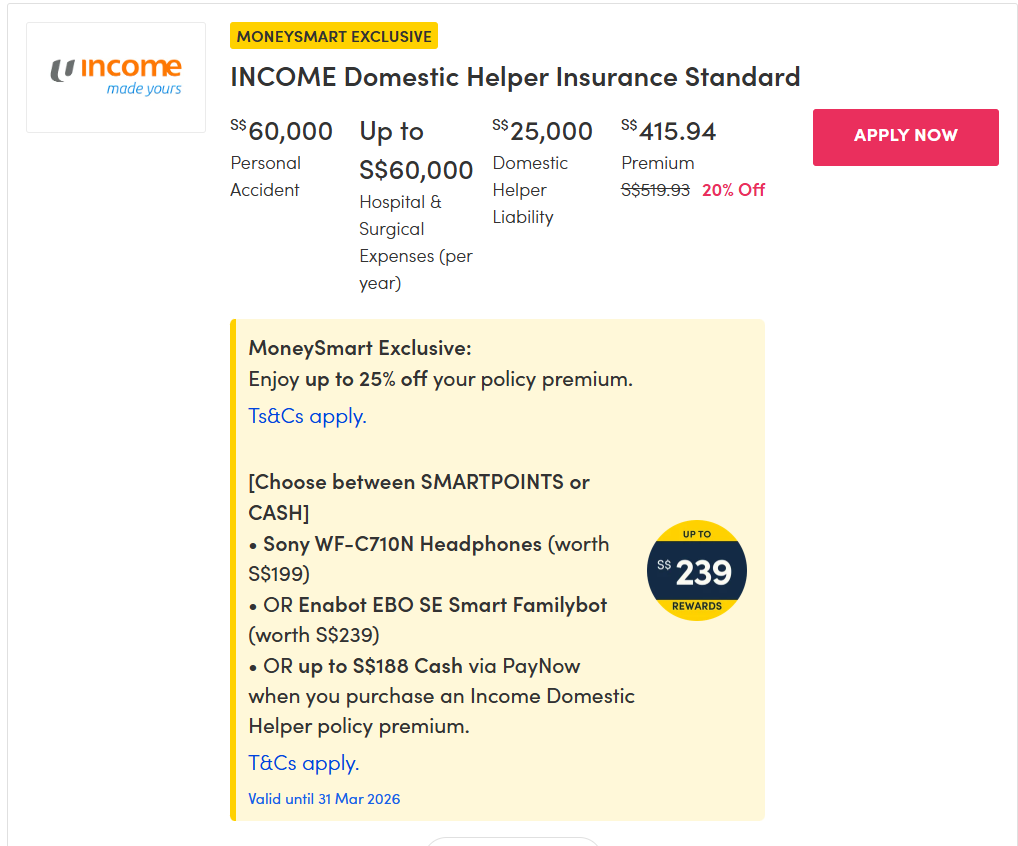Click the S$239 rewards badge
This screenshot has height=846, width=1018.
[x=697, y=571]
